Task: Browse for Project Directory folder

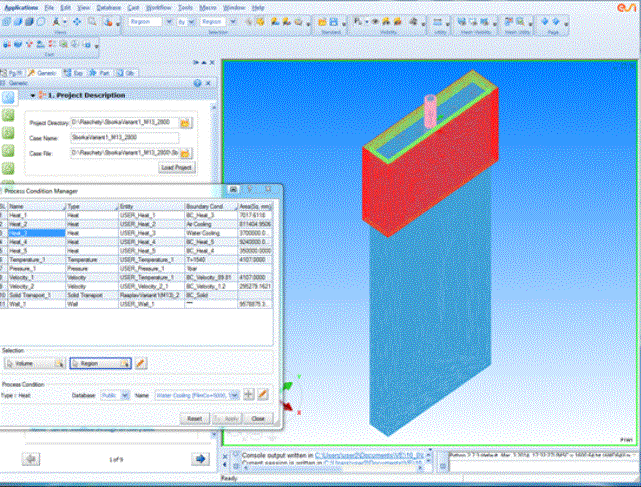Action: pos(186,122)
